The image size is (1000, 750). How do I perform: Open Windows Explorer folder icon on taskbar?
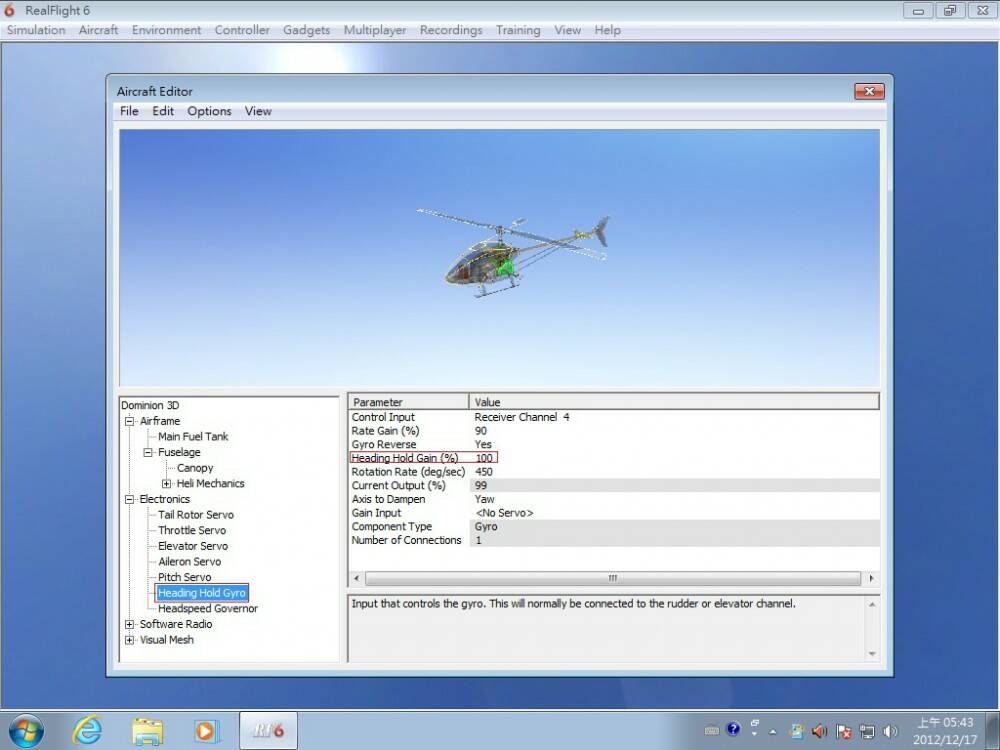pos(147,732)
